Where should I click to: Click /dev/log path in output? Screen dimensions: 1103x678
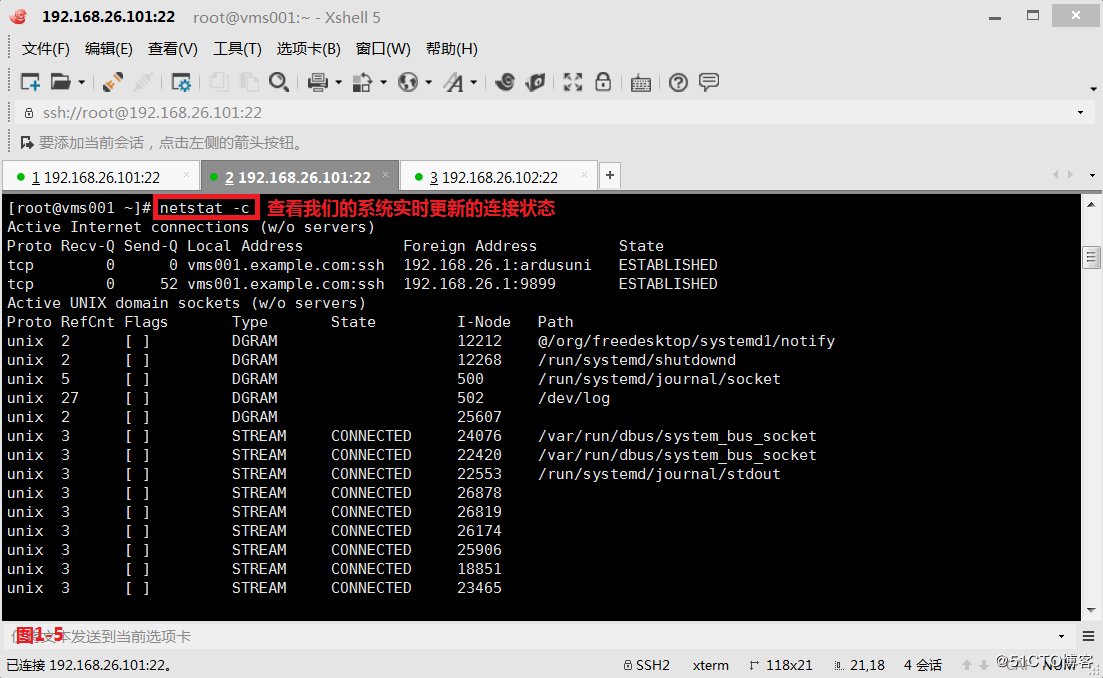[x=574, y=398]
